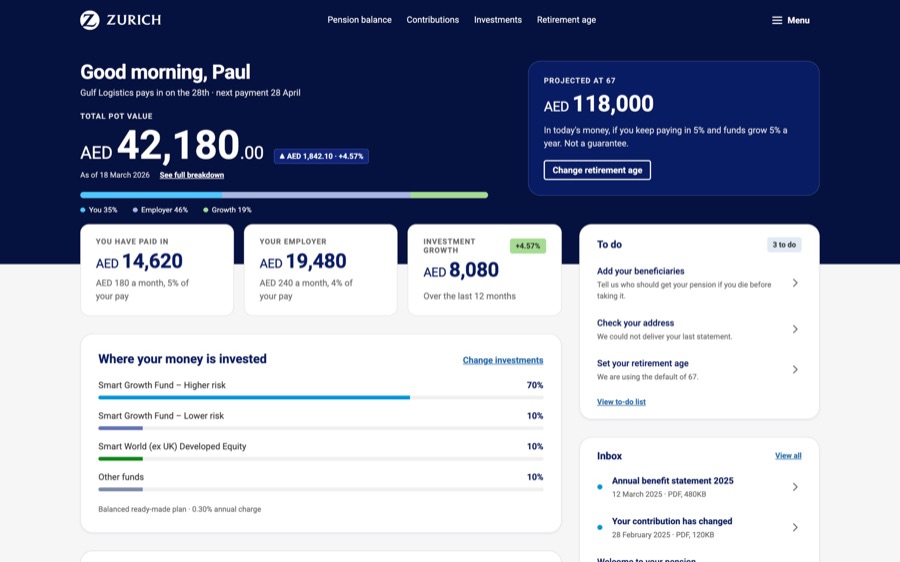
Task: Click unread dot beside contribution changed message
Action: [600, 527]
